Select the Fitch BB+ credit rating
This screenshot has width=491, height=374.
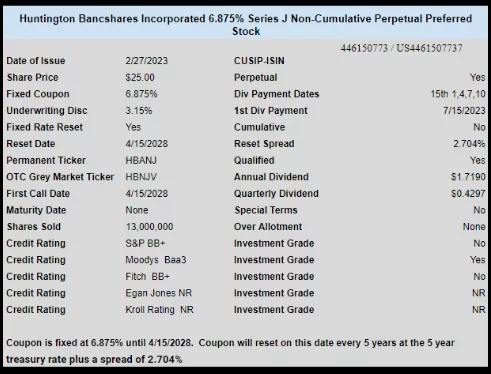pyautogui.click(x=147, y=277)
